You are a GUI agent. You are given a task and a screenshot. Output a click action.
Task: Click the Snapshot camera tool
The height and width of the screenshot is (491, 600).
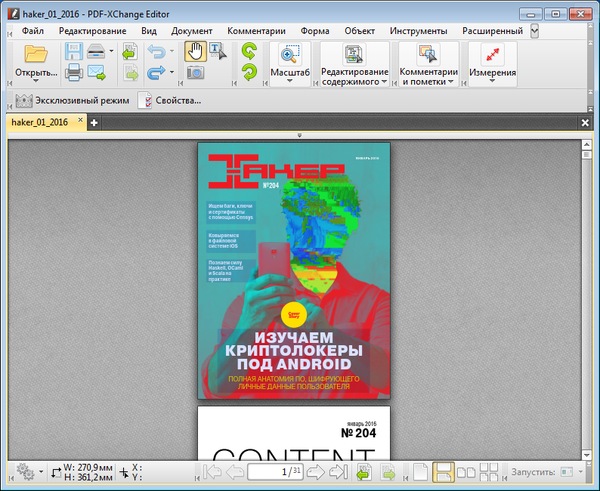(x=195, y=73)
